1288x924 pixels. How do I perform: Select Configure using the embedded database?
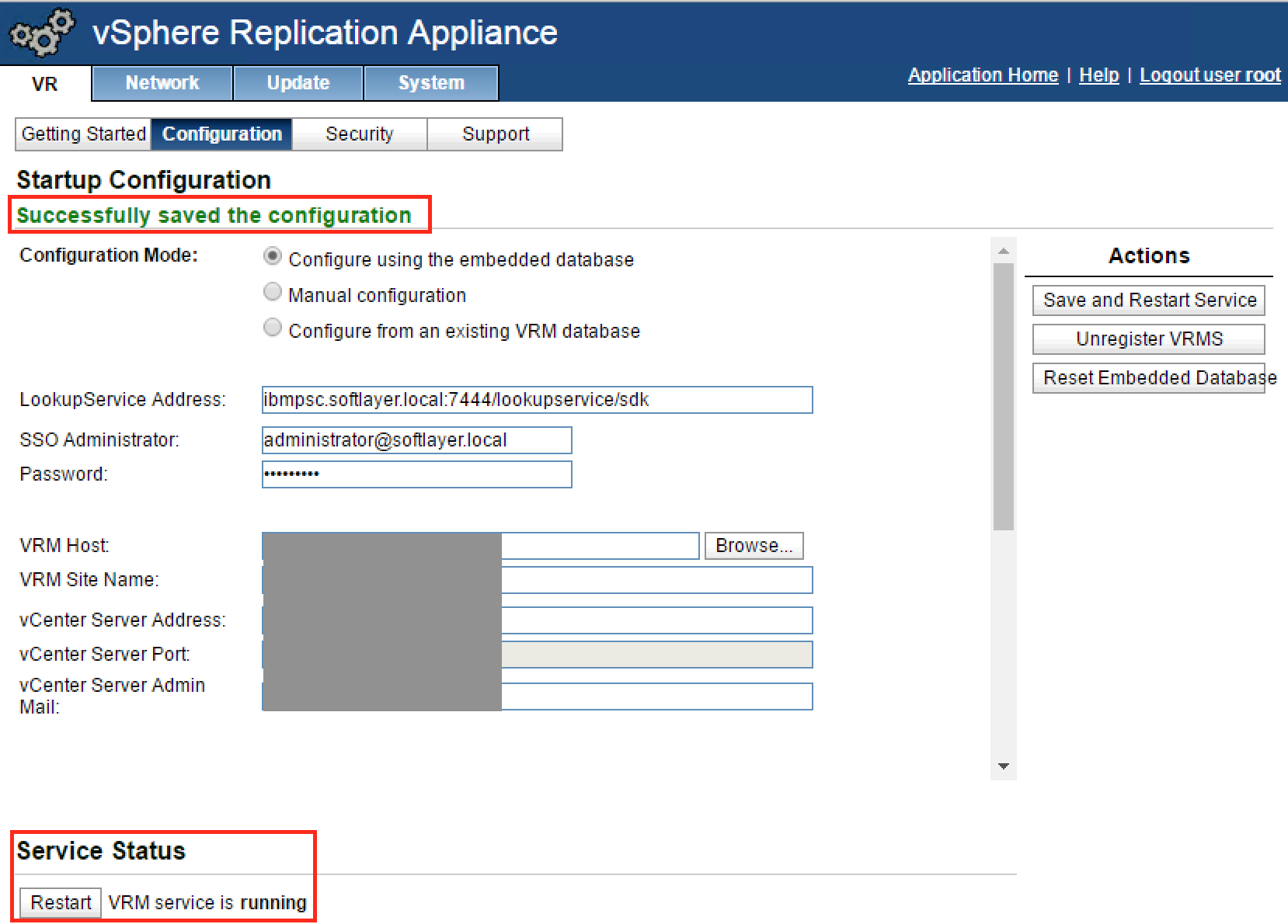coord(272,256)
